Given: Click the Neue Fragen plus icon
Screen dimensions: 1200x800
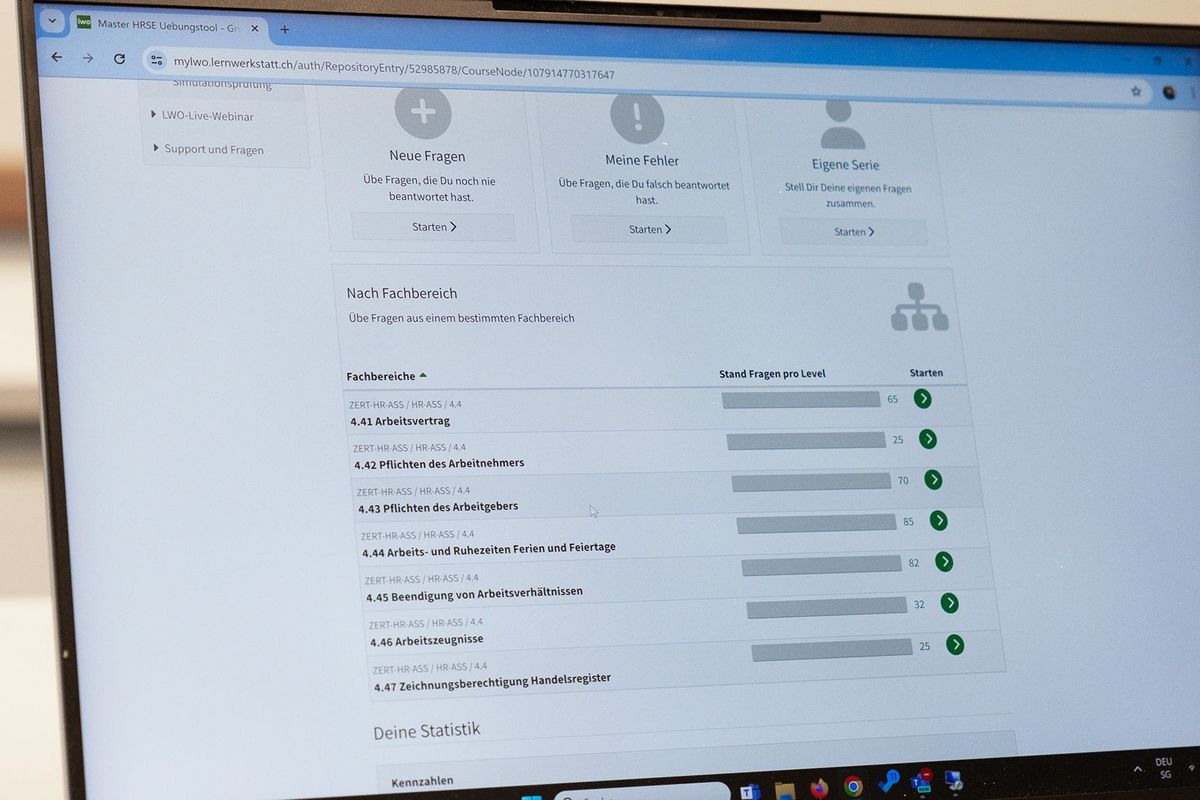Looking at the screenshot, I should coord(423,112).
